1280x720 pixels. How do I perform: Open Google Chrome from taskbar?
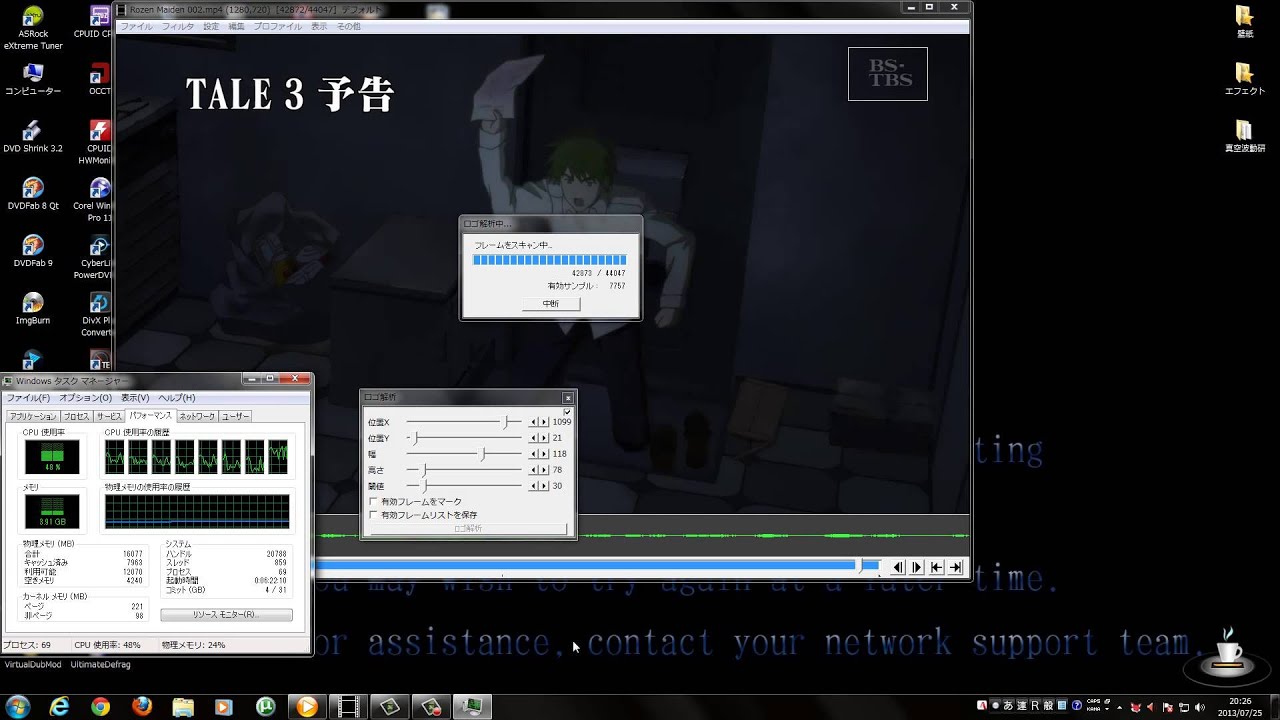(x=100, y=707)
